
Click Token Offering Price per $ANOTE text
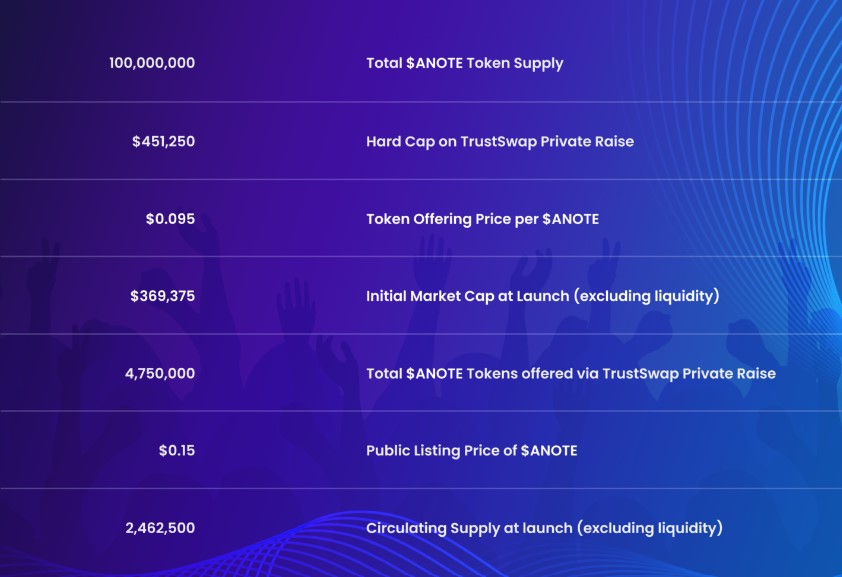click(482, 218)
